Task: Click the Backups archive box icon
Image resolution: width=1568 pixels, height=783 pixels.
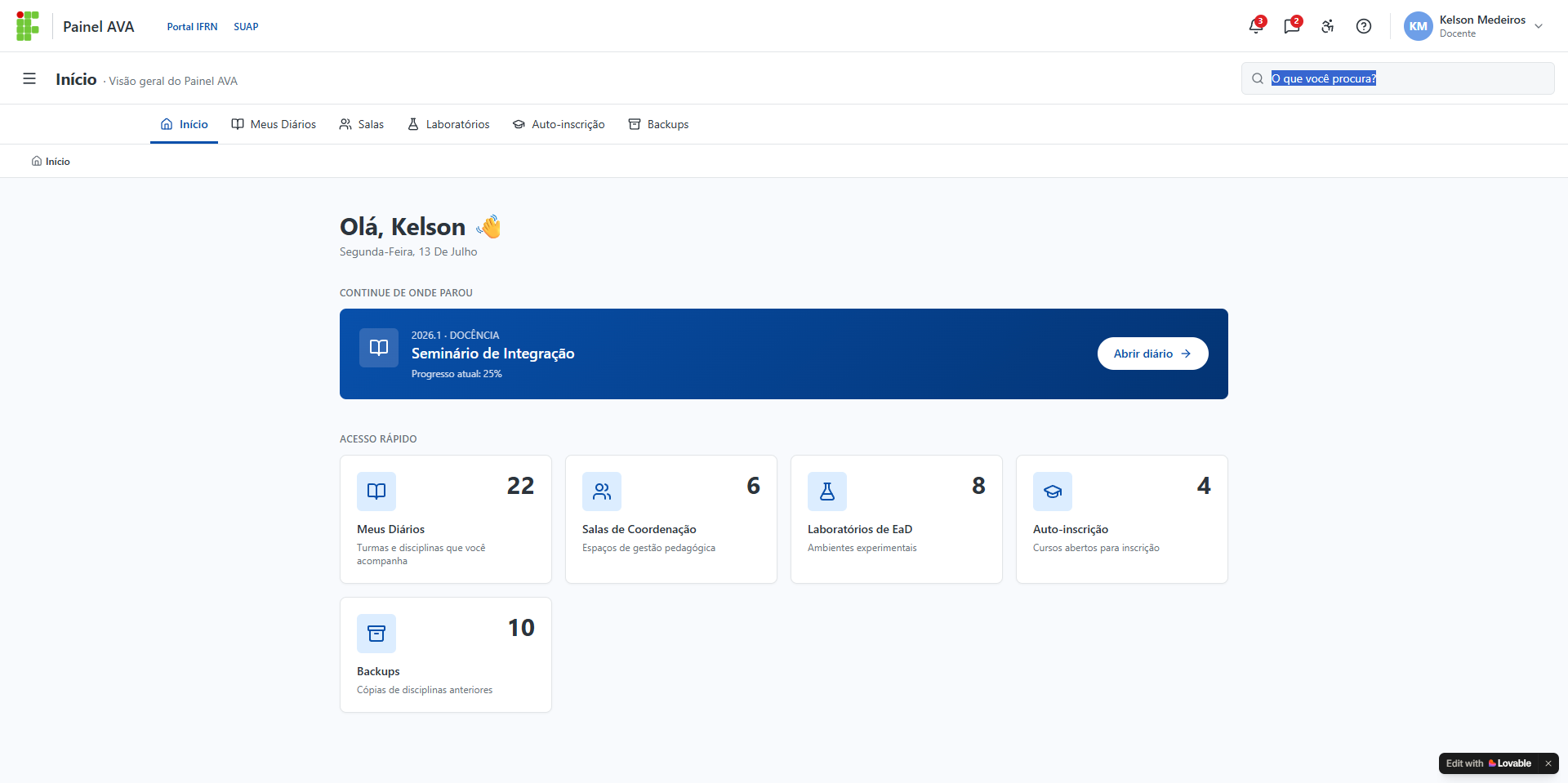Action: pyautogui.click(x=376, y=634)
